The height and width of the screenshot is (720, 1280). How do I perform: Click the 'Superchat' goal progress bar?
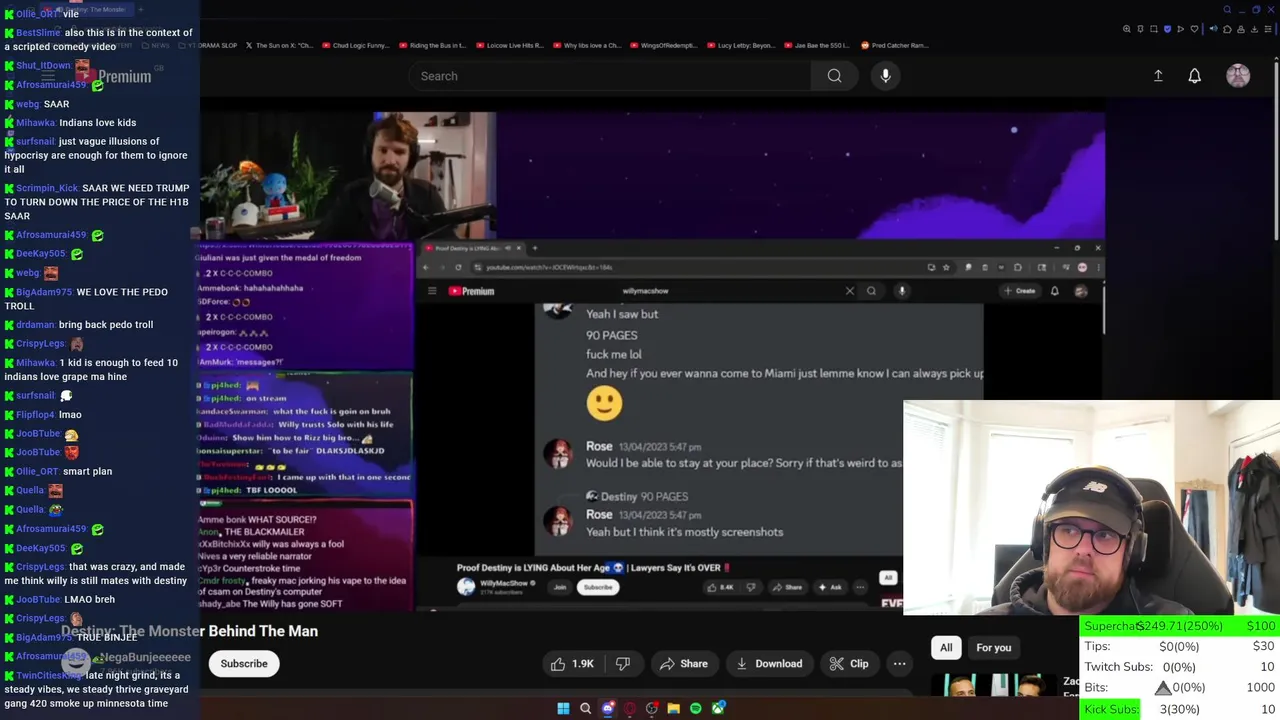[1179, 626]
